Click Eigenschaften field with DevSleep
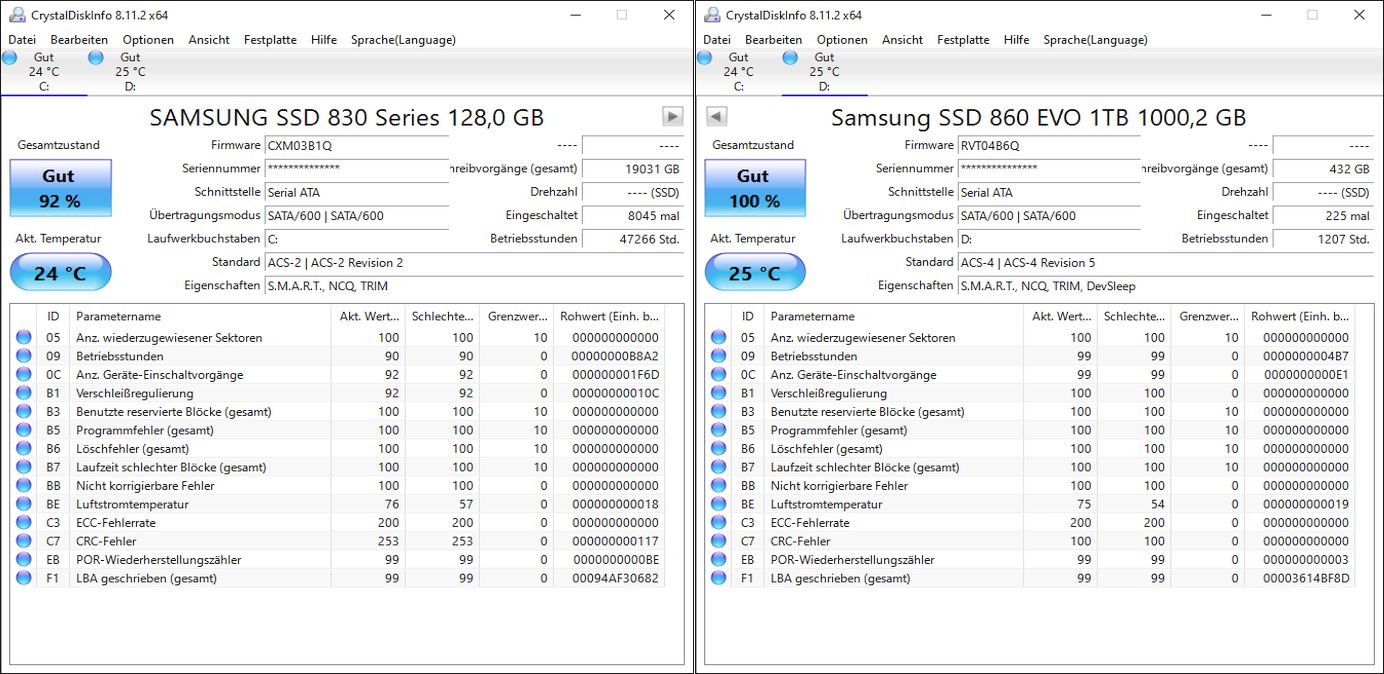Image resolution: width=1384 pixels, height=674 pixels. coord(1166,286)
